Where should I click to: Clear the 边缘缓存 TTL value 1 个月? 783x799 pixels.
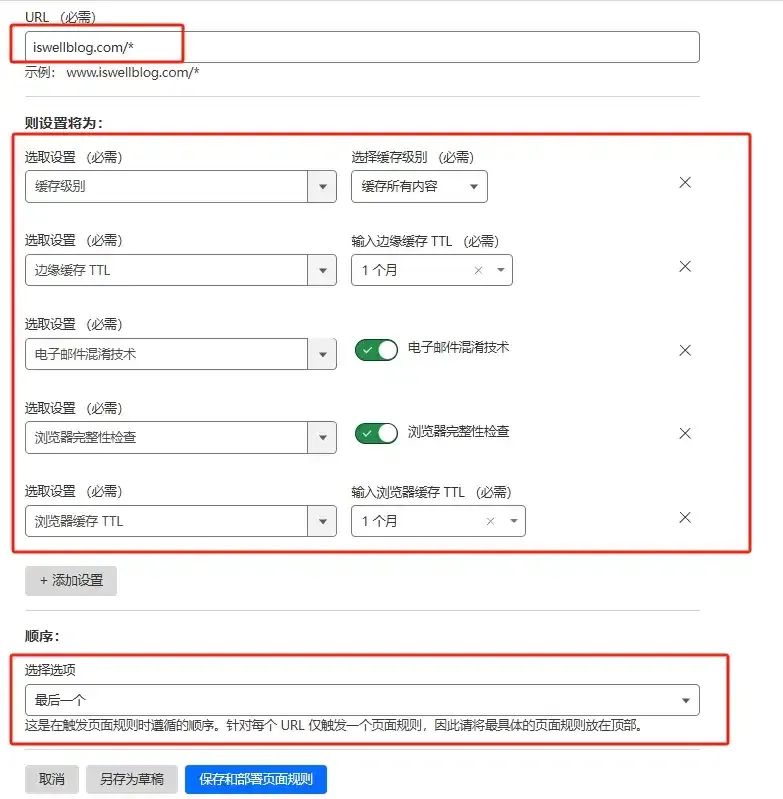[x=478, y=271]
